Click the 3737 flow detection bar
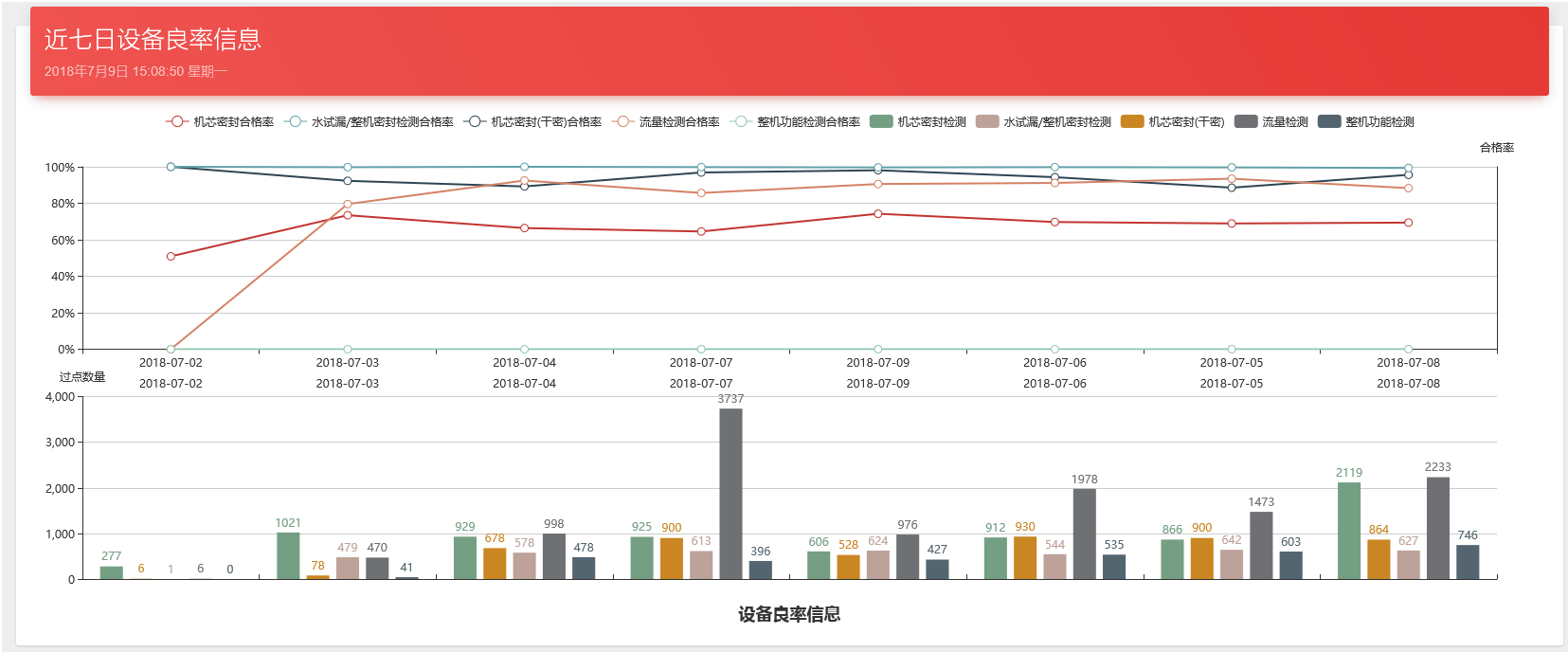The image size is (1568, 652). point(730,493)
